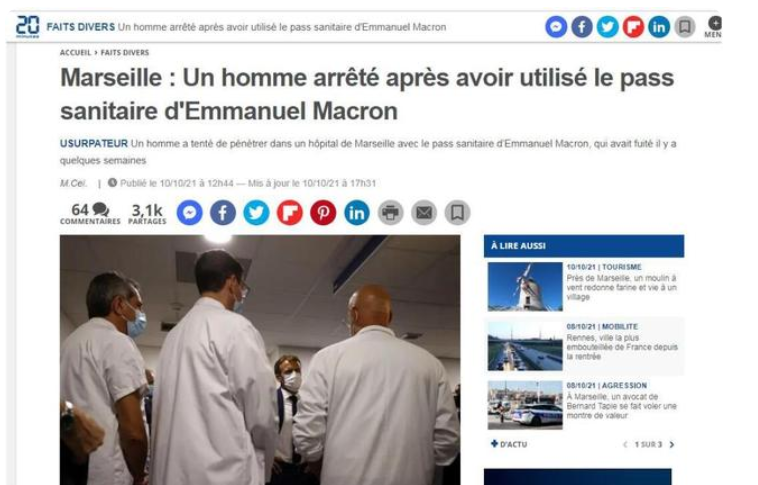758x485 pixels.
Task: Print the article with printer icon
Action: click(x=391, y=213)
